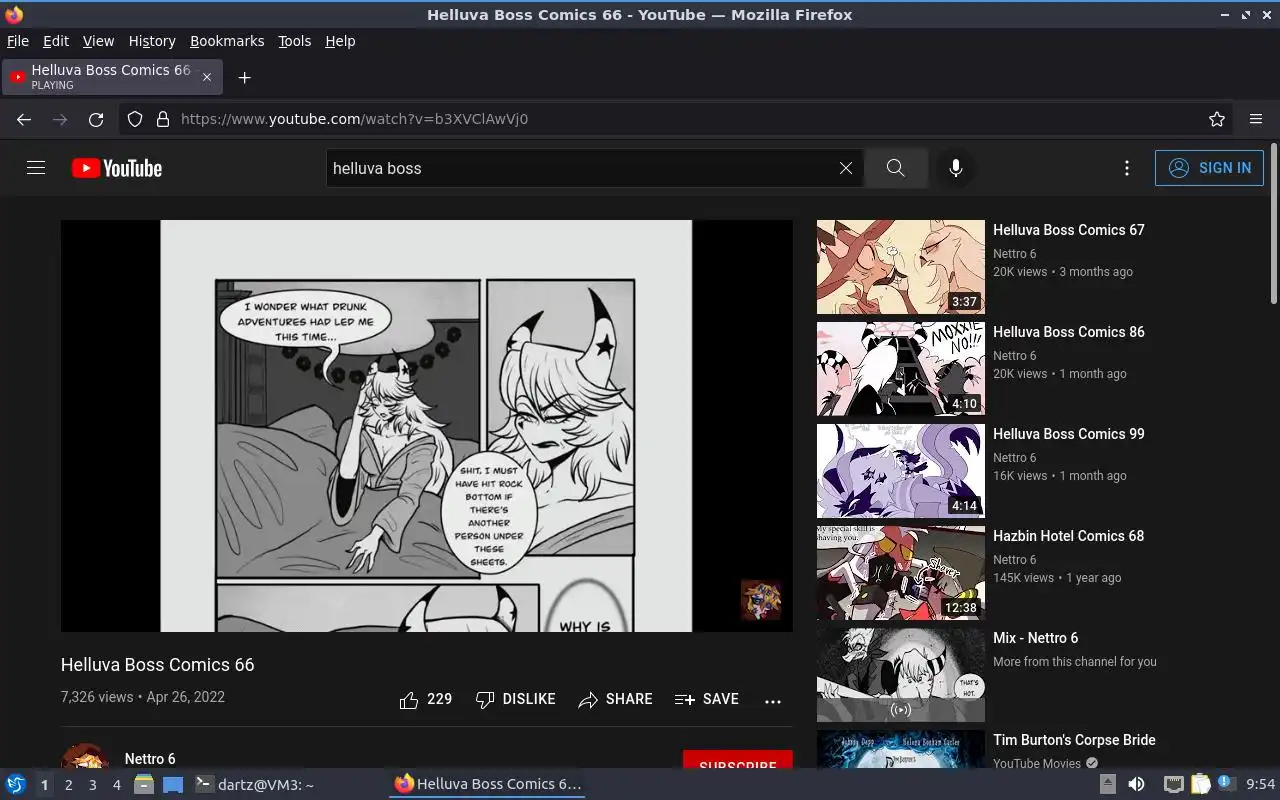
Task: Open a new browser tab
Action: pos(244,77)
